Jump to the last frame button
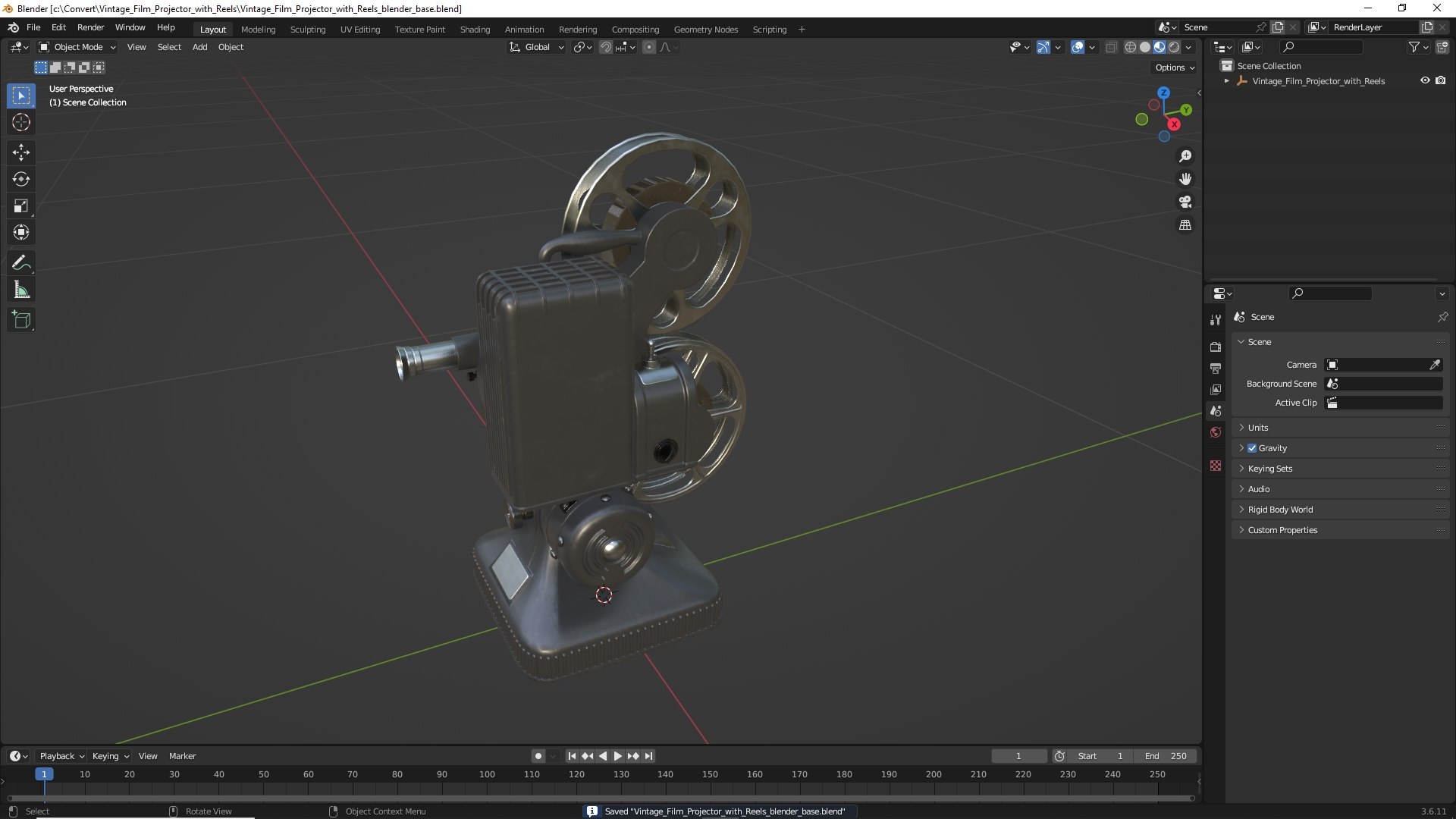The height and width of the screenshot is (819, 1456). [x=648, y=756]
